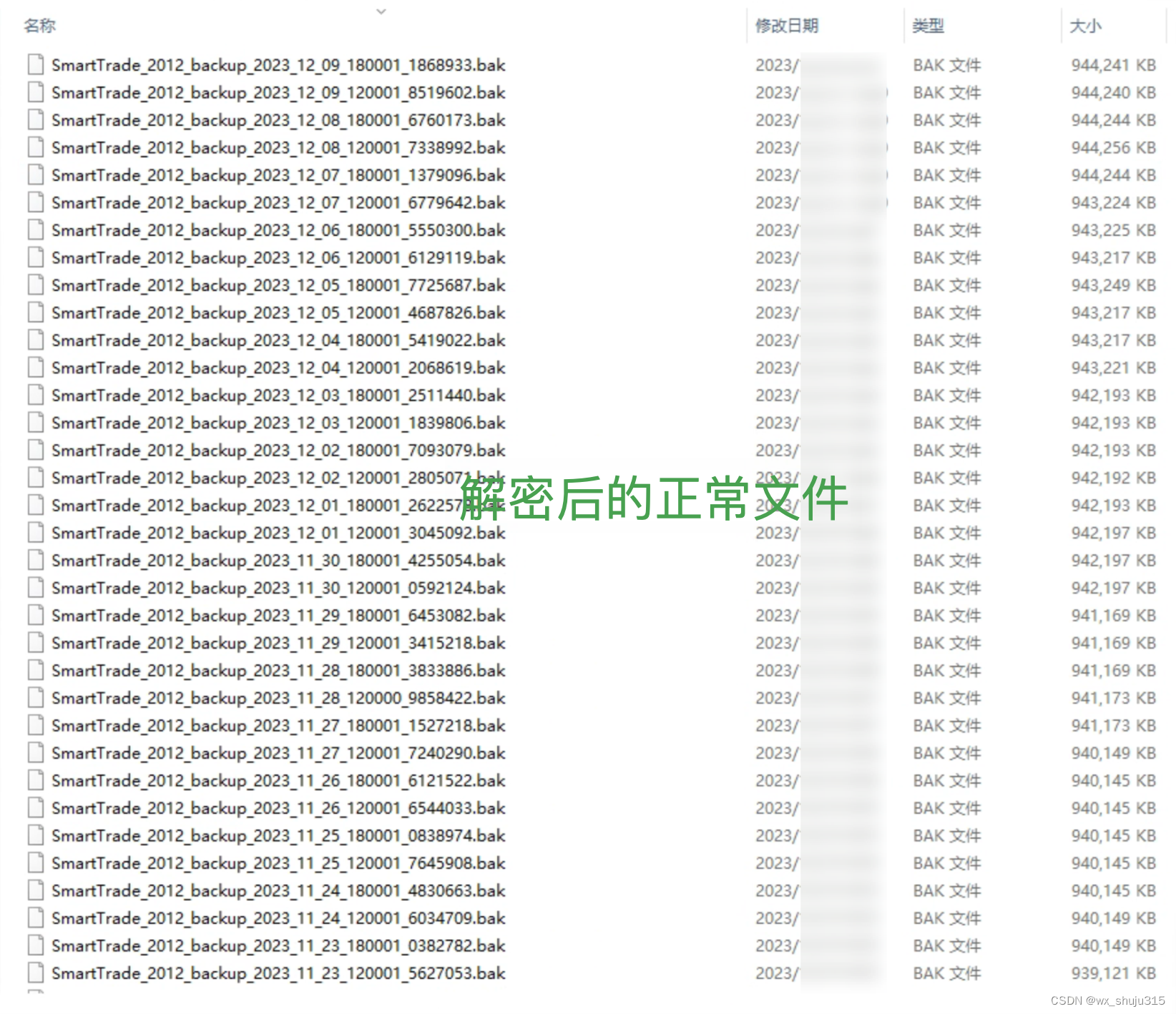The height and width of the screenshot is (1014, 1176).
Task: Select file icon of backup 12_02_180001_7093079.bak
Action: (36, 451)
